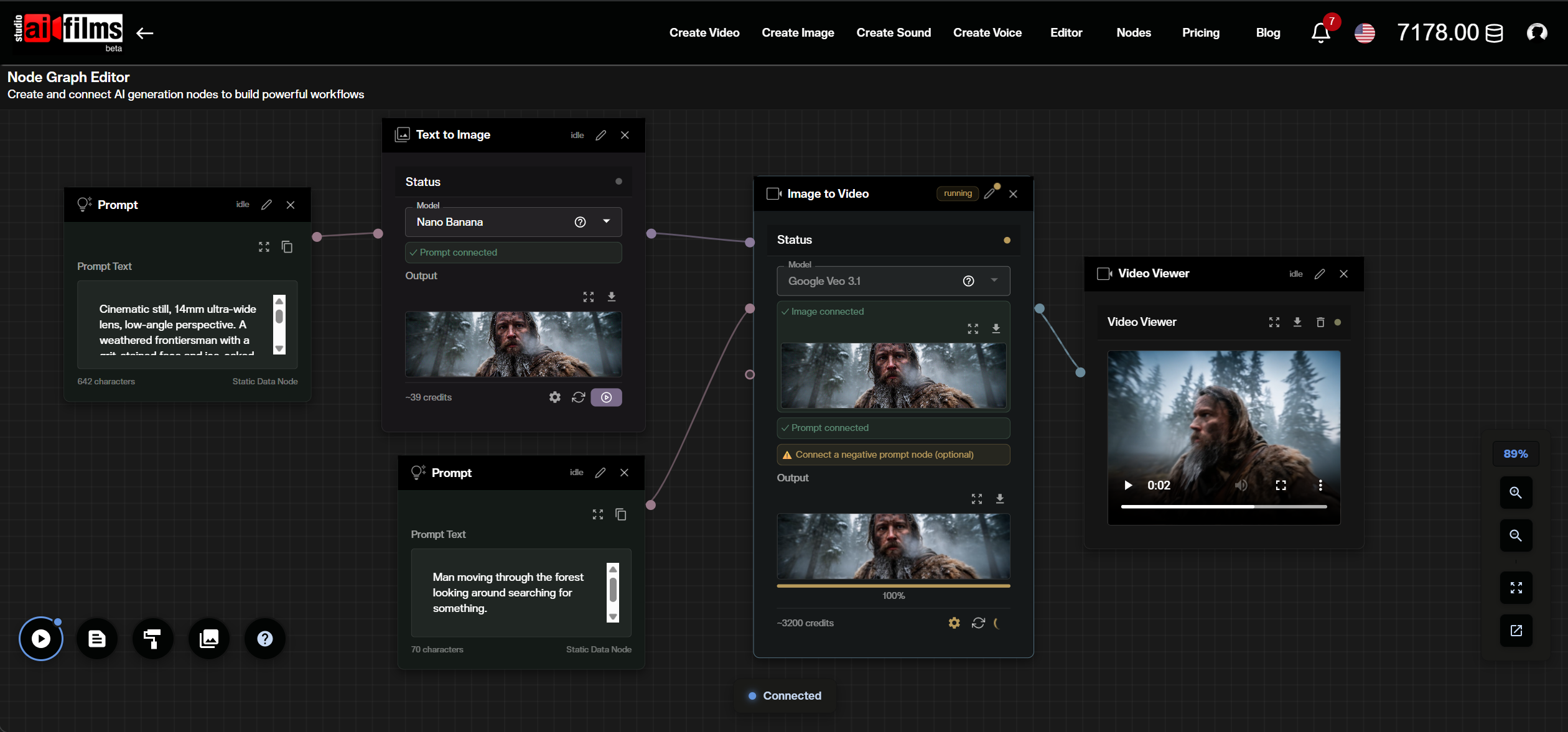Copy prompt text in the first Prompt node
Image resolution: width=1568 pixels, height=732 pixels.
[287, 247]
